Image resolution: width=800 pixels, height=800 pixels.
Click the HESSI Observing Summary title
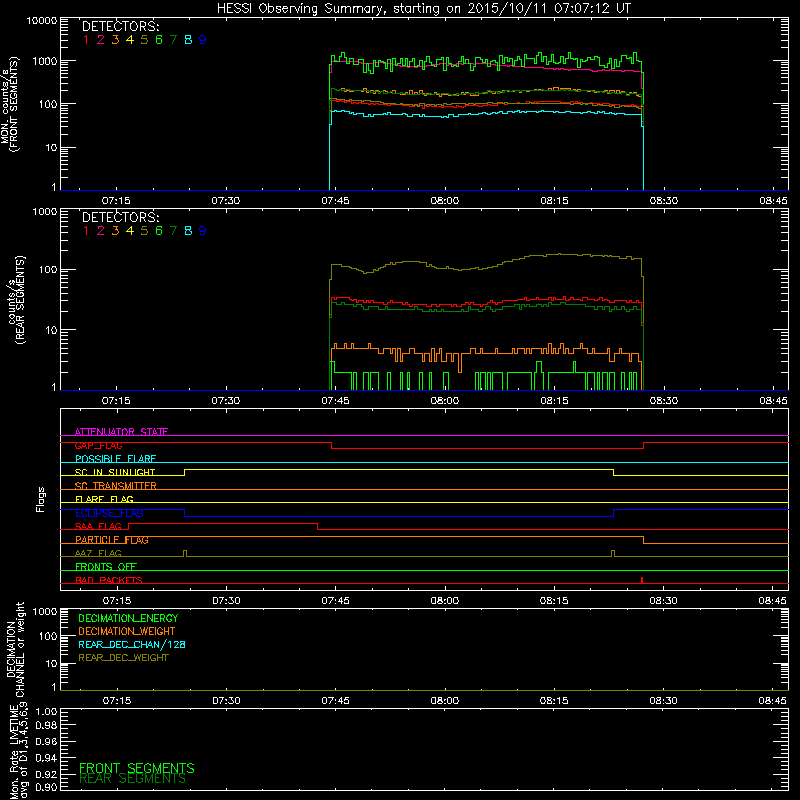click(x=424, y=8)
